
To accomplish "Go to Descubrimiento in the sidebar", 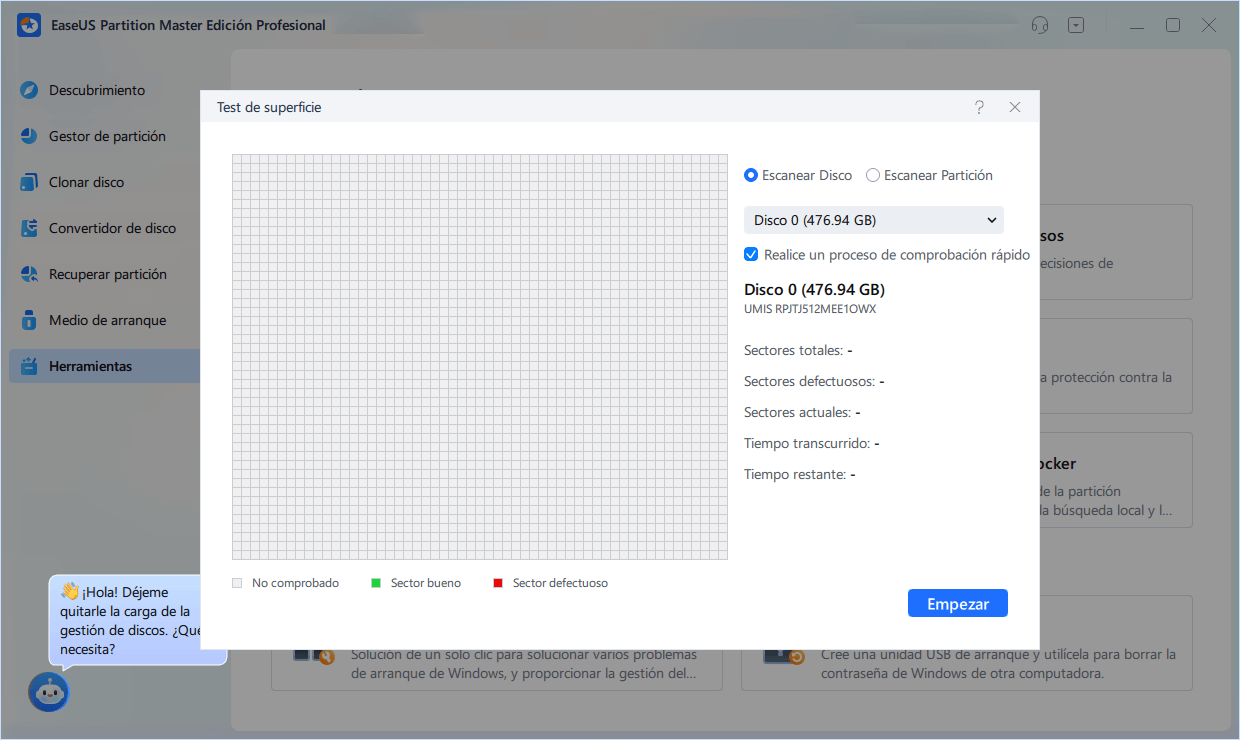I will tap(97, 90).
